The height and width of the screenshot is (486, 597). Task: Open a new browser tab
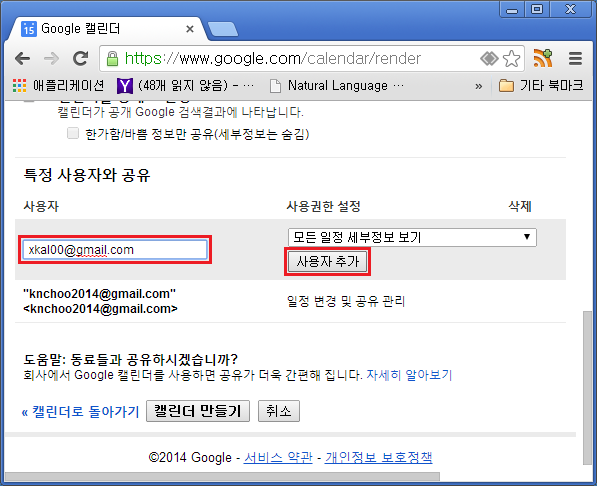223,29
